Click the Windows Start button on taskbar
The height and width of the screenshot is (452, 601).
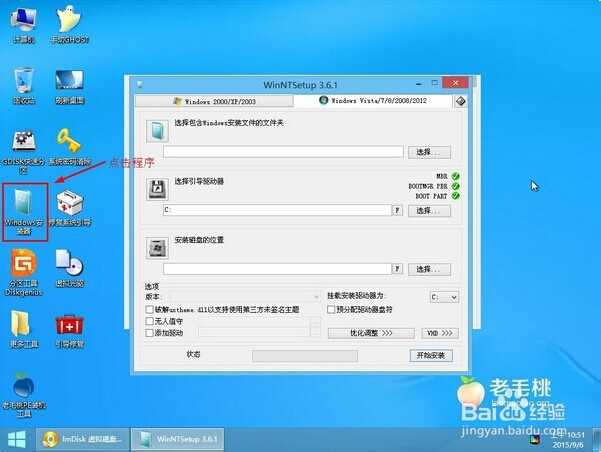(x=17, y=439)
